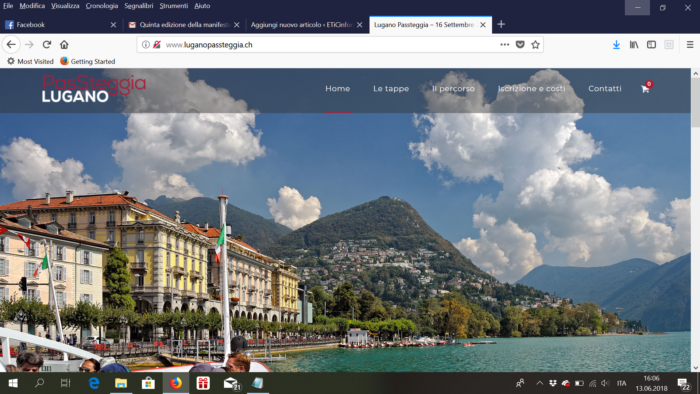Open Most Visited bookmarks folder
The width and height of the screenshot is (700, 394).
pyautogui.click(x=30, y=62)
